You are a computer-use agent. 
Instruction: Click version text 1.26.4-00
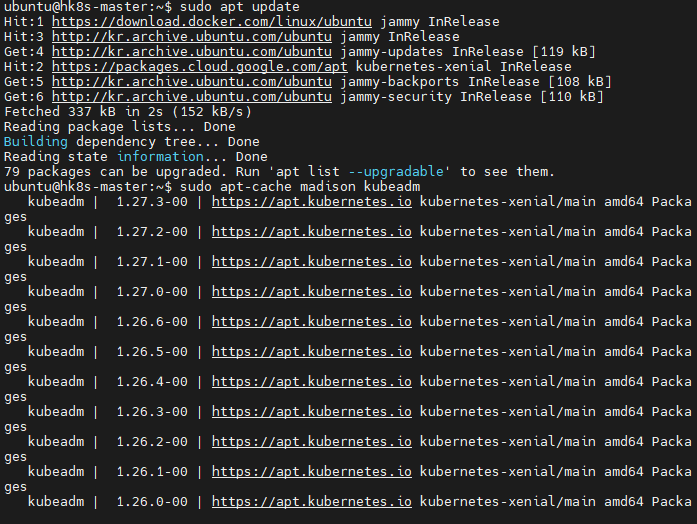click(x=152, y=382)
